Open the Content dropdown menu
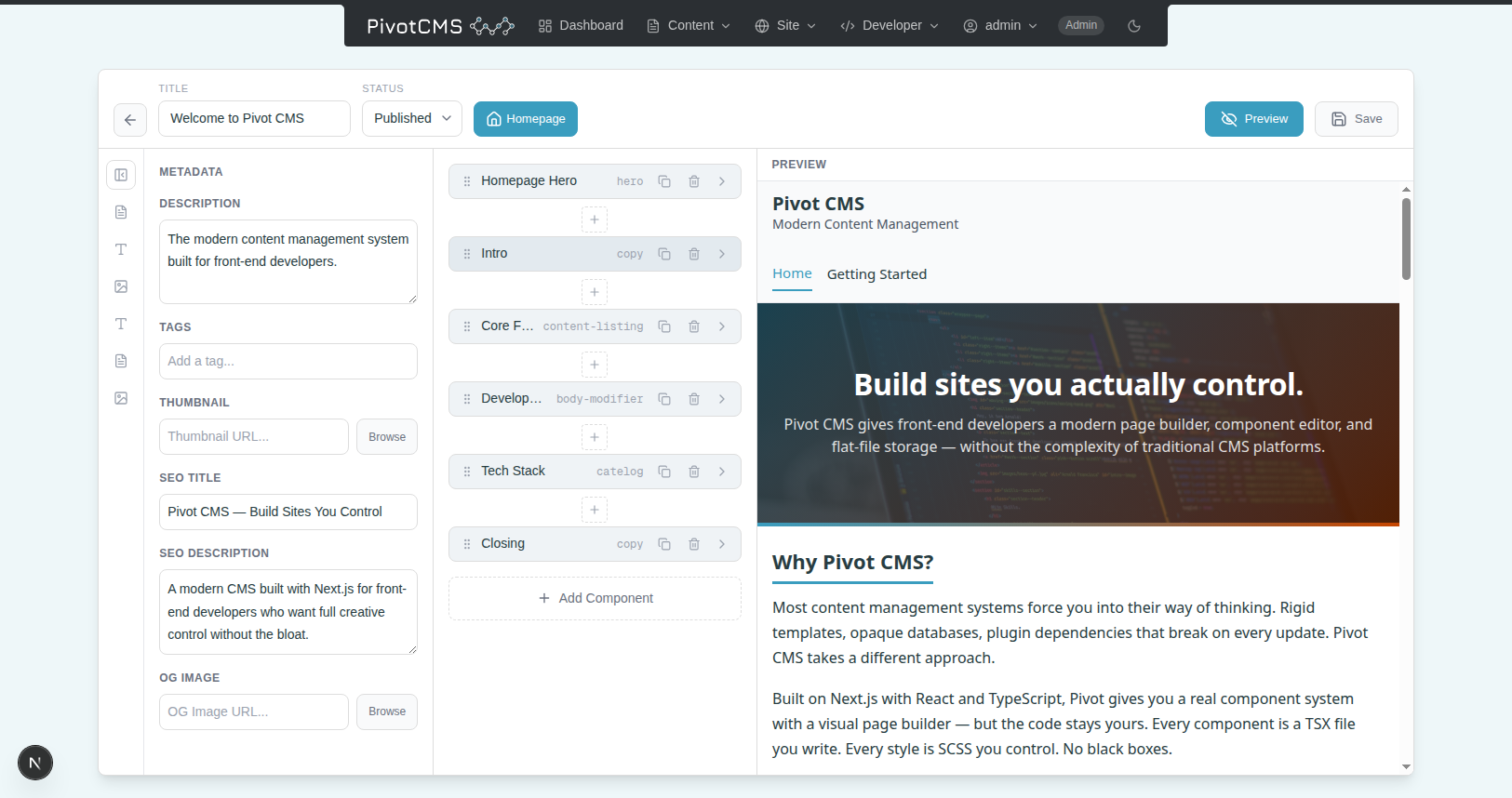 click(x=689, y=26)
